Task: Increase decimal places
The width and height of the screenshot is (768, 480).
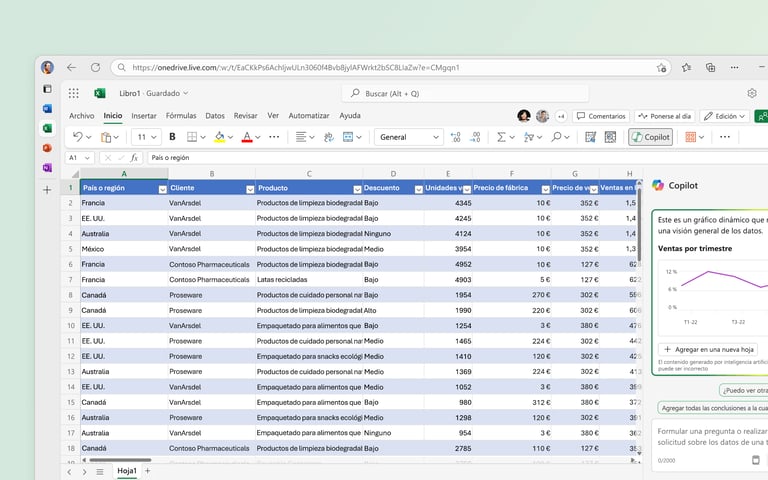Action: pos(456,137)
